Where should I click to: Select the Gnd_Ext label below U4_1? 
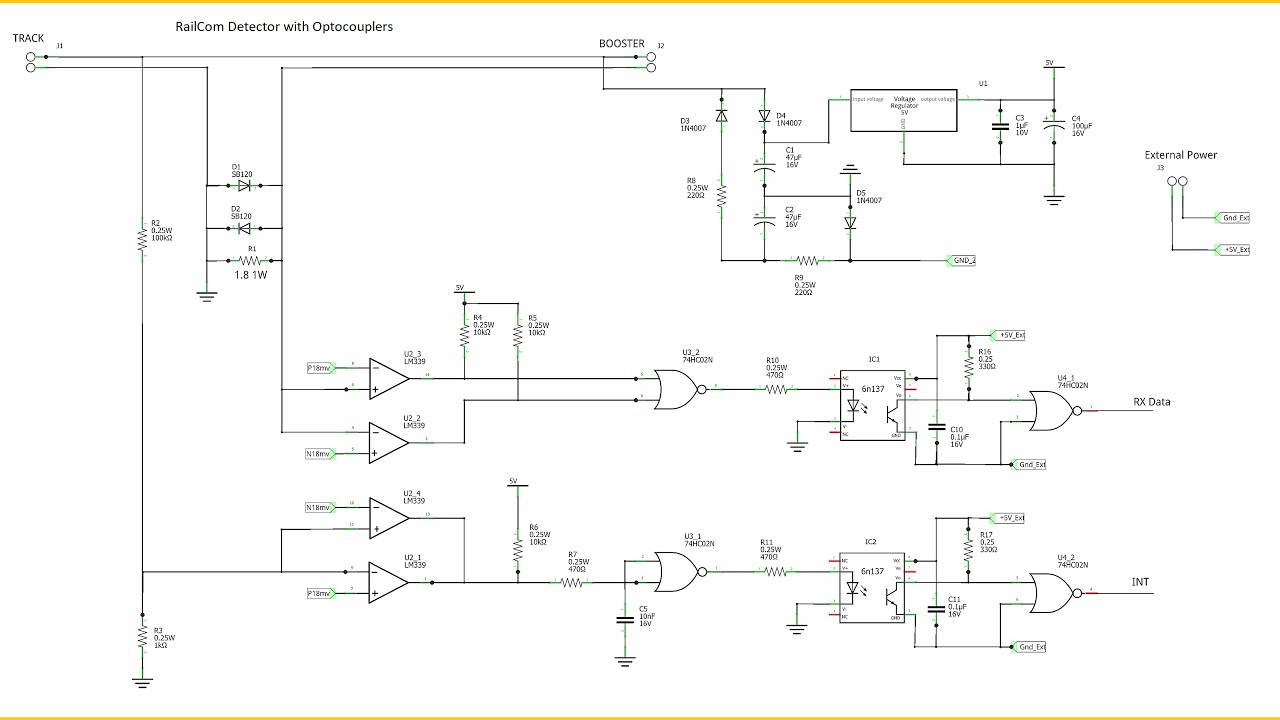pos(1027,464)
